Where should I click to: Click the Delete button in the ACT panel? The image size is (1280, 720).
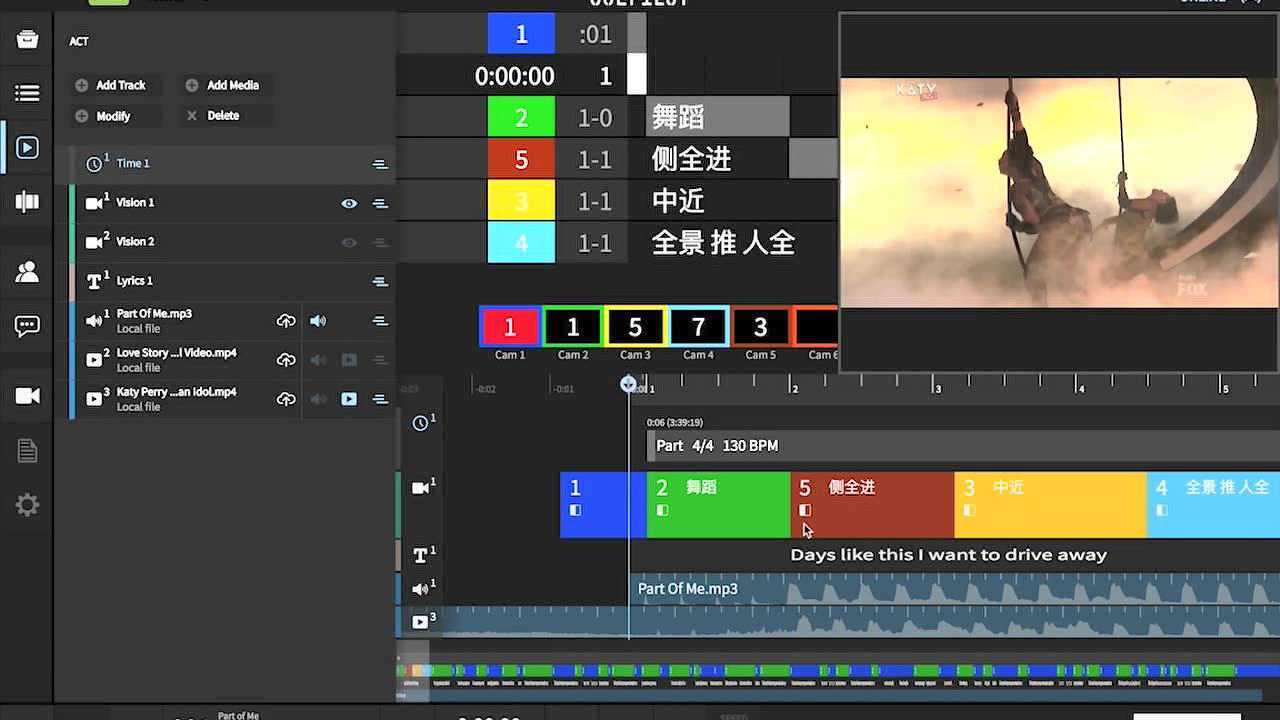click(x=222, y=115)
